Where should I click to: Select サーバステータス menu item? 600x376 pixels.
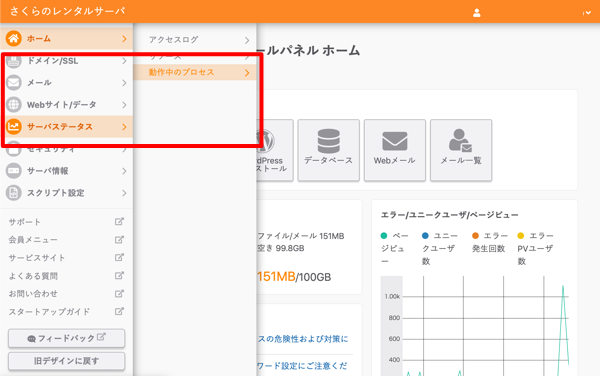tap(67, 127)
